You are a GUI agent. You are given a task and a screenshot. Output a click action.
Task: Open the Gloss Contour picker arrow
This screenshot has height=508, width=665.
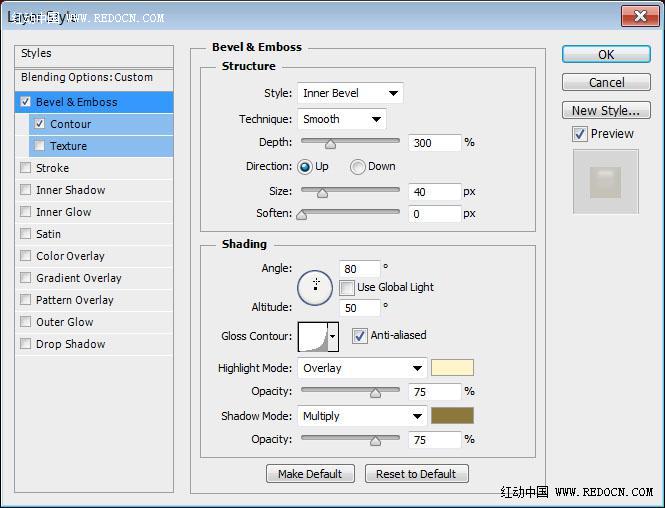coord(333,336)
